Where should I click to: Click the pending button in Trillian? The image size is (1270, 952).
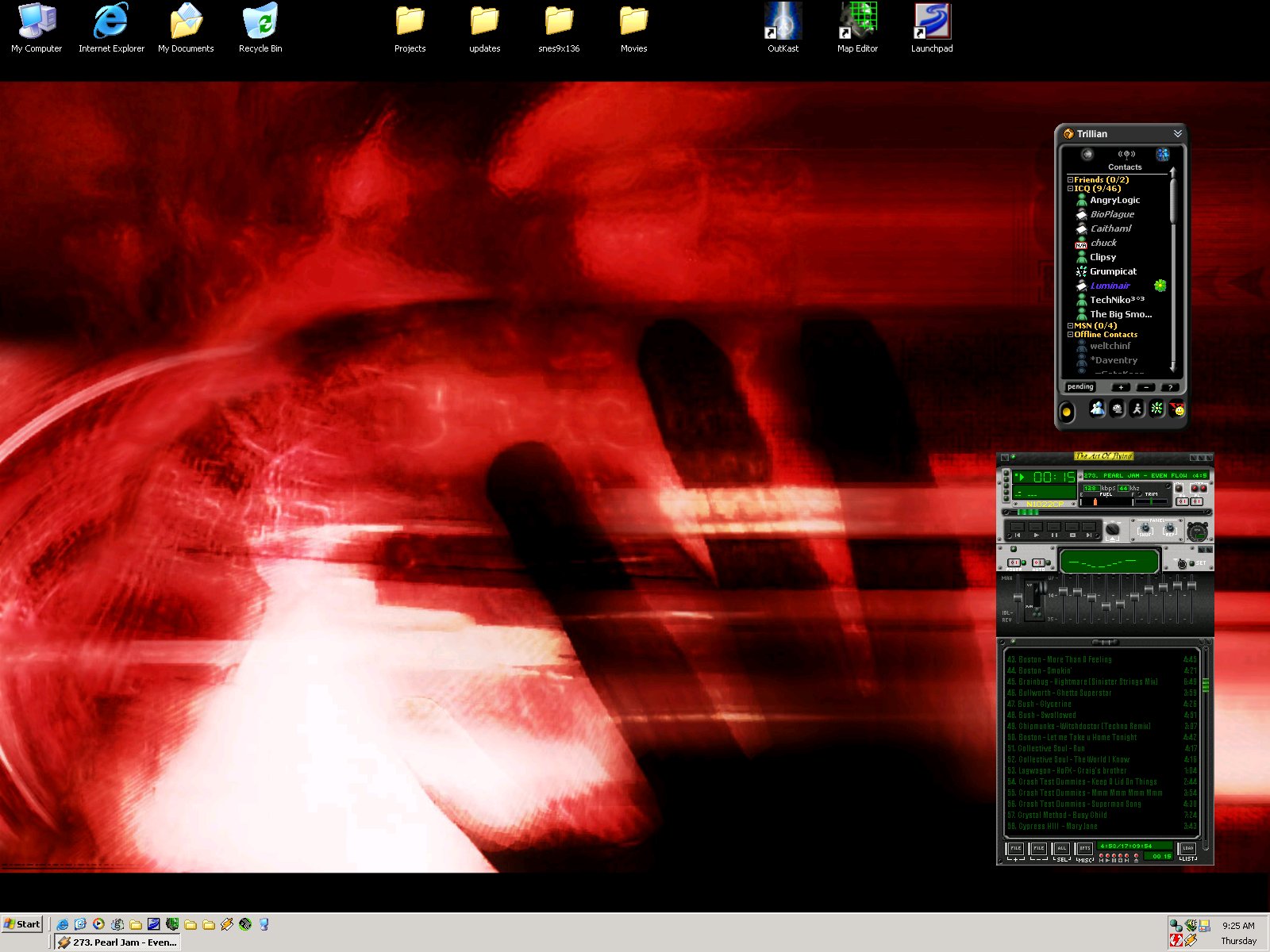[x=1080, y=387]
